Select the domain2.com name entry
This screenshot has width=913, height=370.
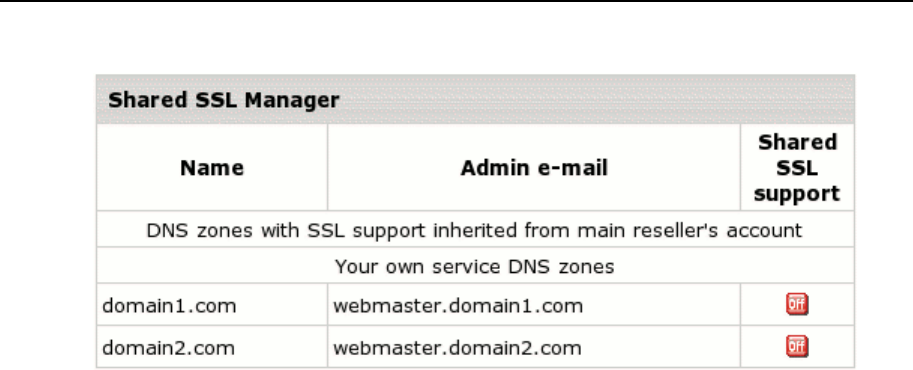tap(168, 348)
